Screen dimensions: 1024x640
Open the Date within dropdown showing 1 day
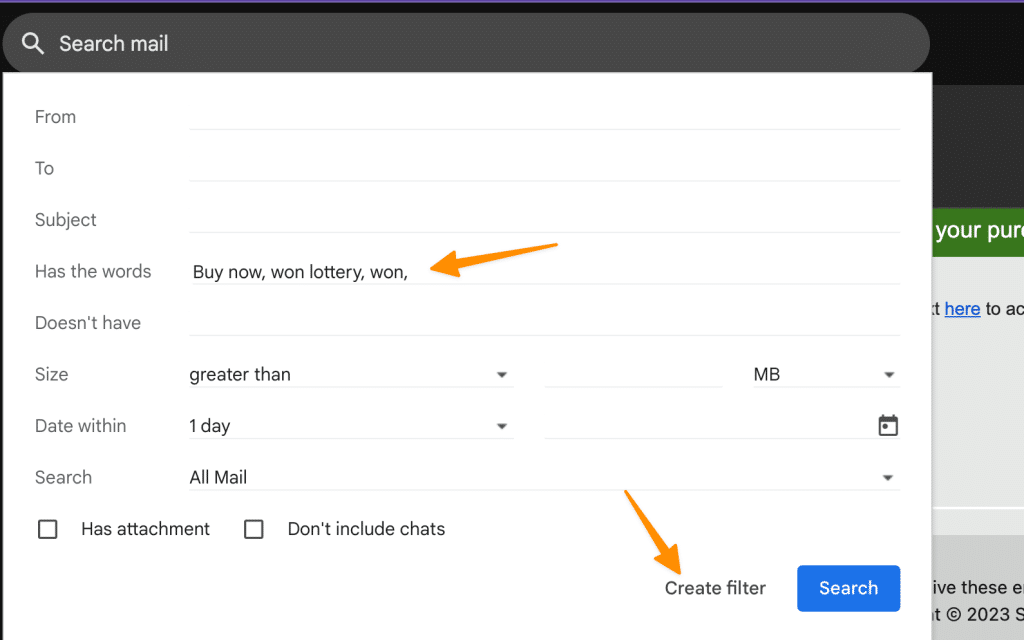coord(350,425)
